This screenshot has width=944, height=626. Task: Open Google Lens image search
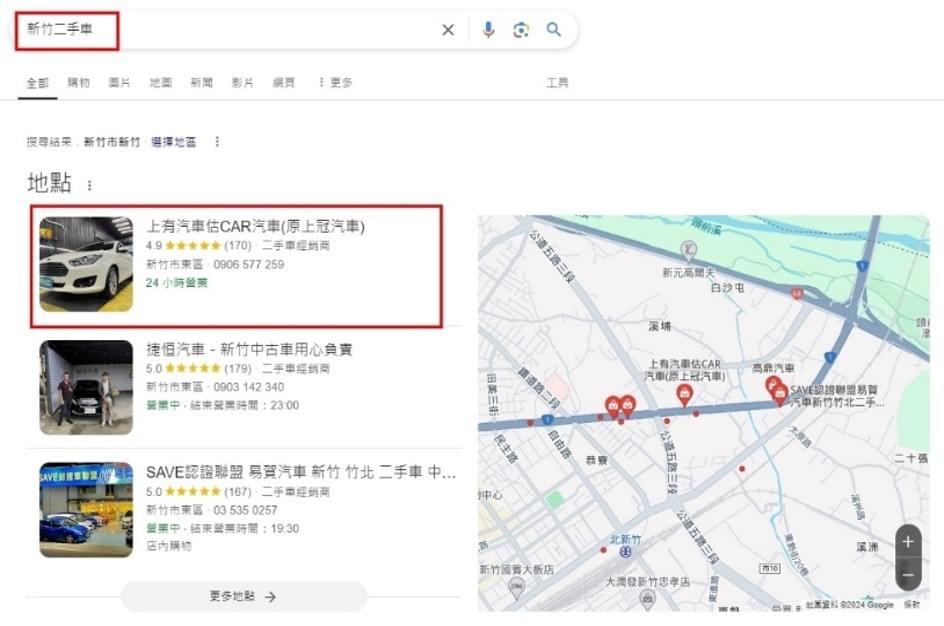[x=521, y=29]
